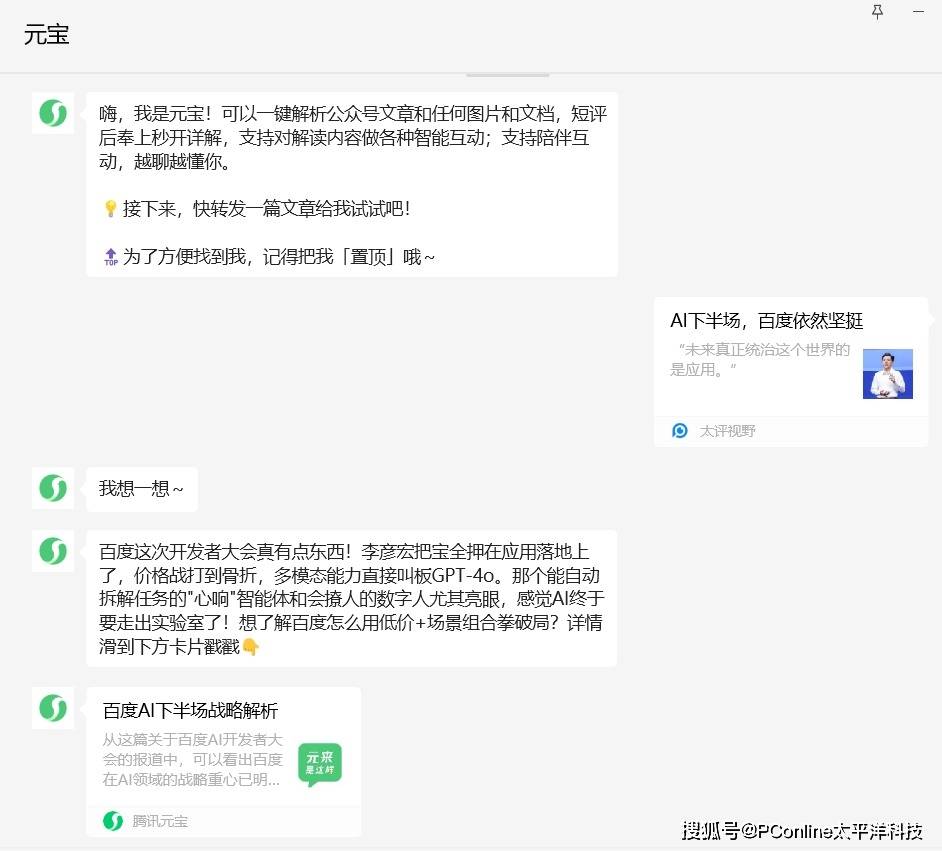Click 元宝 avatar beside 百度AI下半场战略解析 card

click(53, 707)
